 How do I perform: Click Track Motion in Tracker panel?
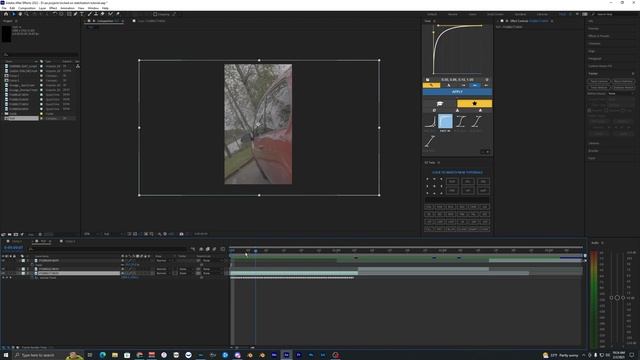tap(599, 87)
